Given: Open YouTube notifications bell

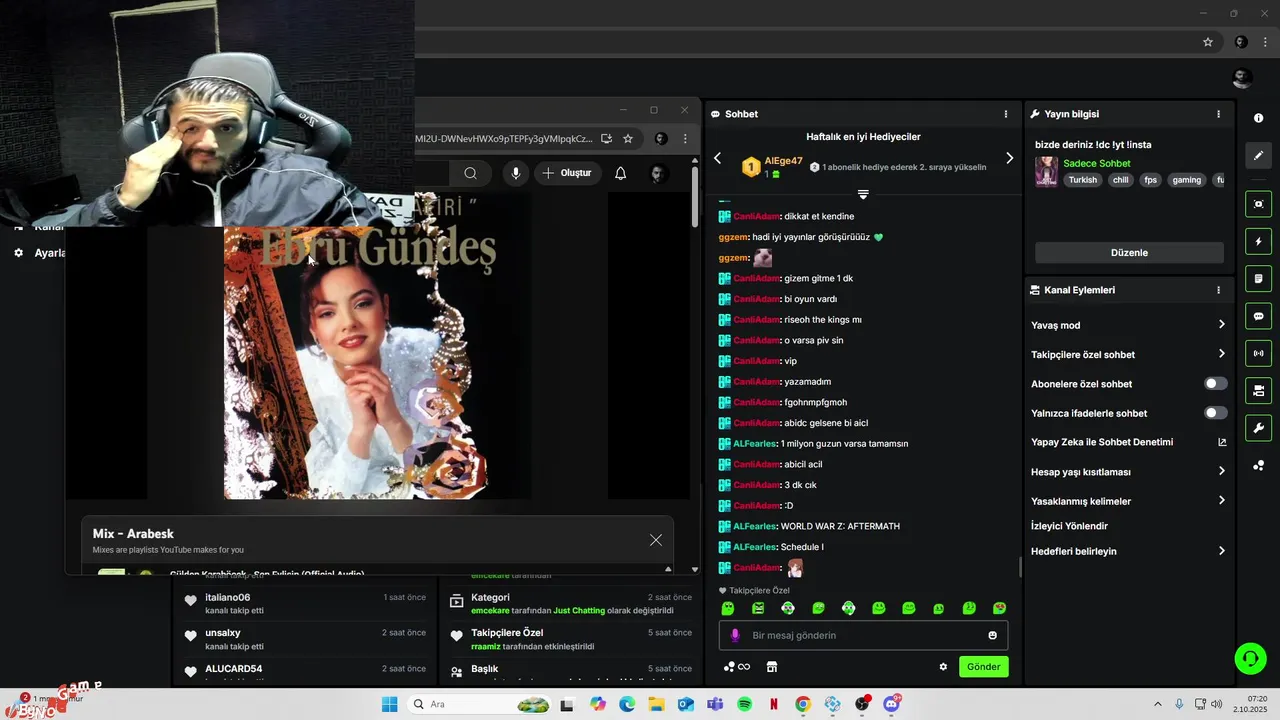Looking at the screenshot, I should (620, 173).
